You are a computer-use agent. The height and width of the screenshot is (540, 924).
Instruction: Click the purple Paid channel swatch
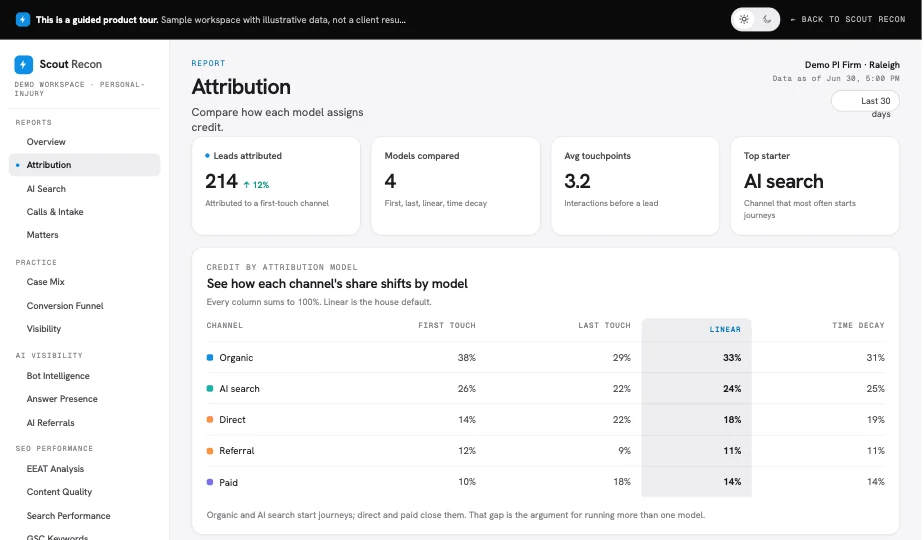click(x=210, y=482)
